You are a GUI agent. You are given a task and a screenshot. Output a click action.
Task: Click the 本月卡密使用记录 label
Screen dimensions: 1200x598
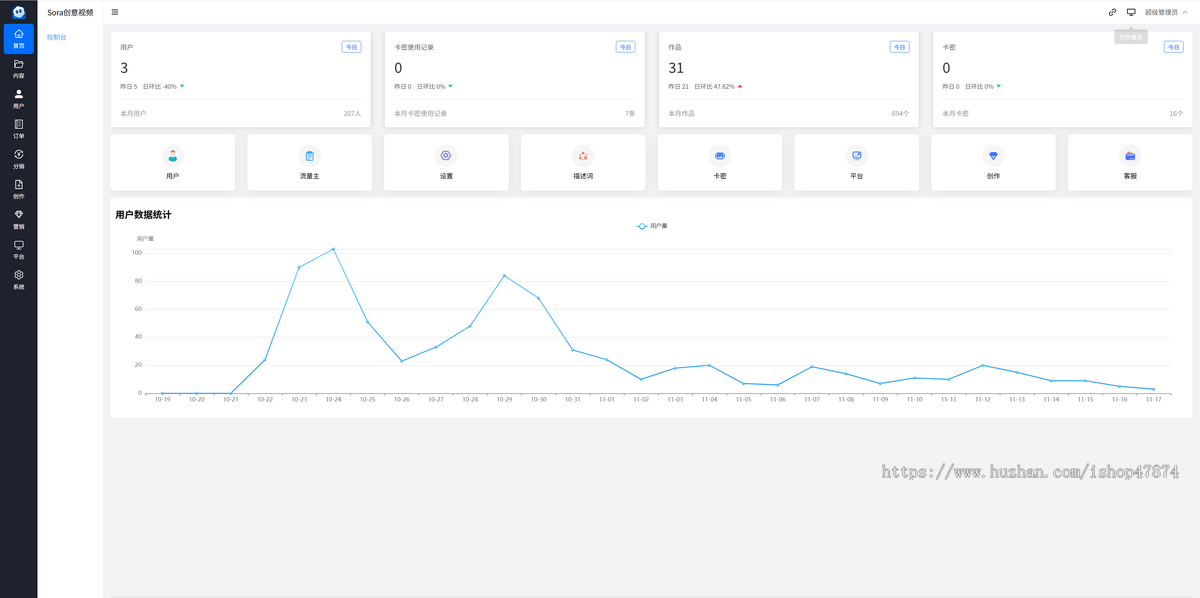(421, 114)
